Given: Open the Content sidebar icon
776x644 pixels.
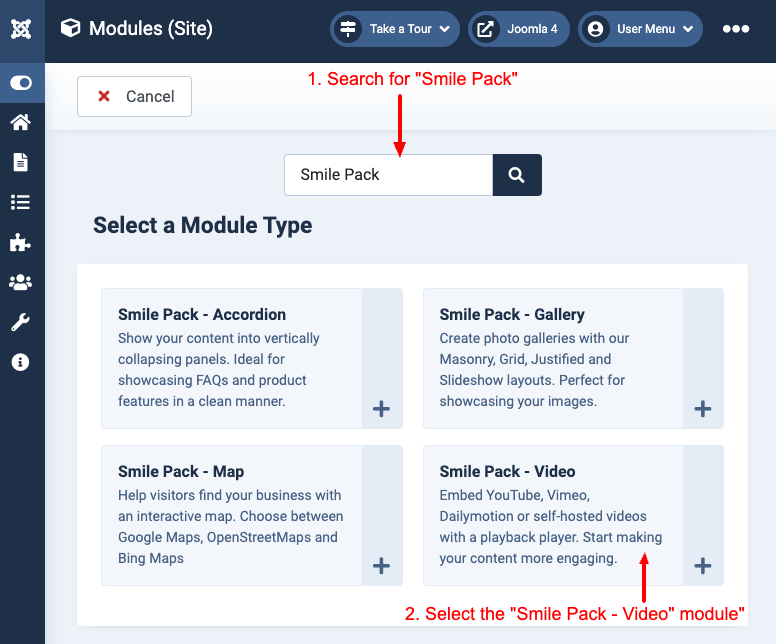Looking at the screenshot, I should point(21,162).
